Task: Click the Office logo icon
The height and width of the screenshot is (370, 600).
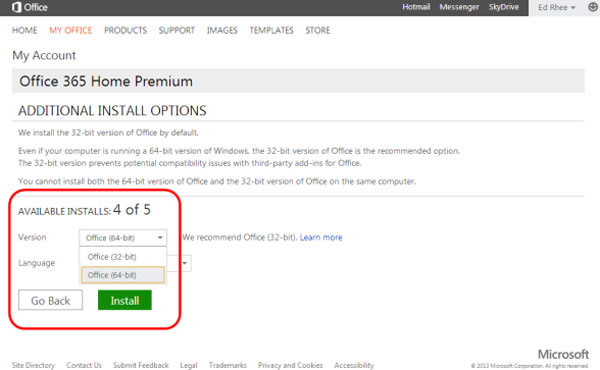Action: click(16, 7)
